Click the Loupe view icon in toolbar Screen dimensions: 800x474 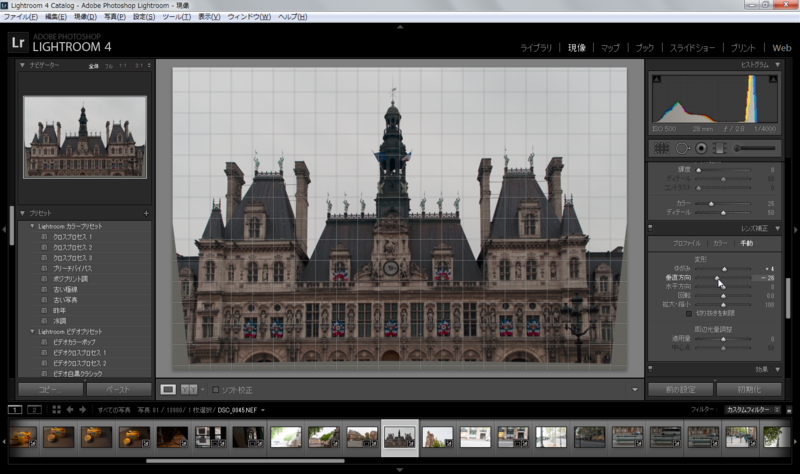(x=168, y=389)
